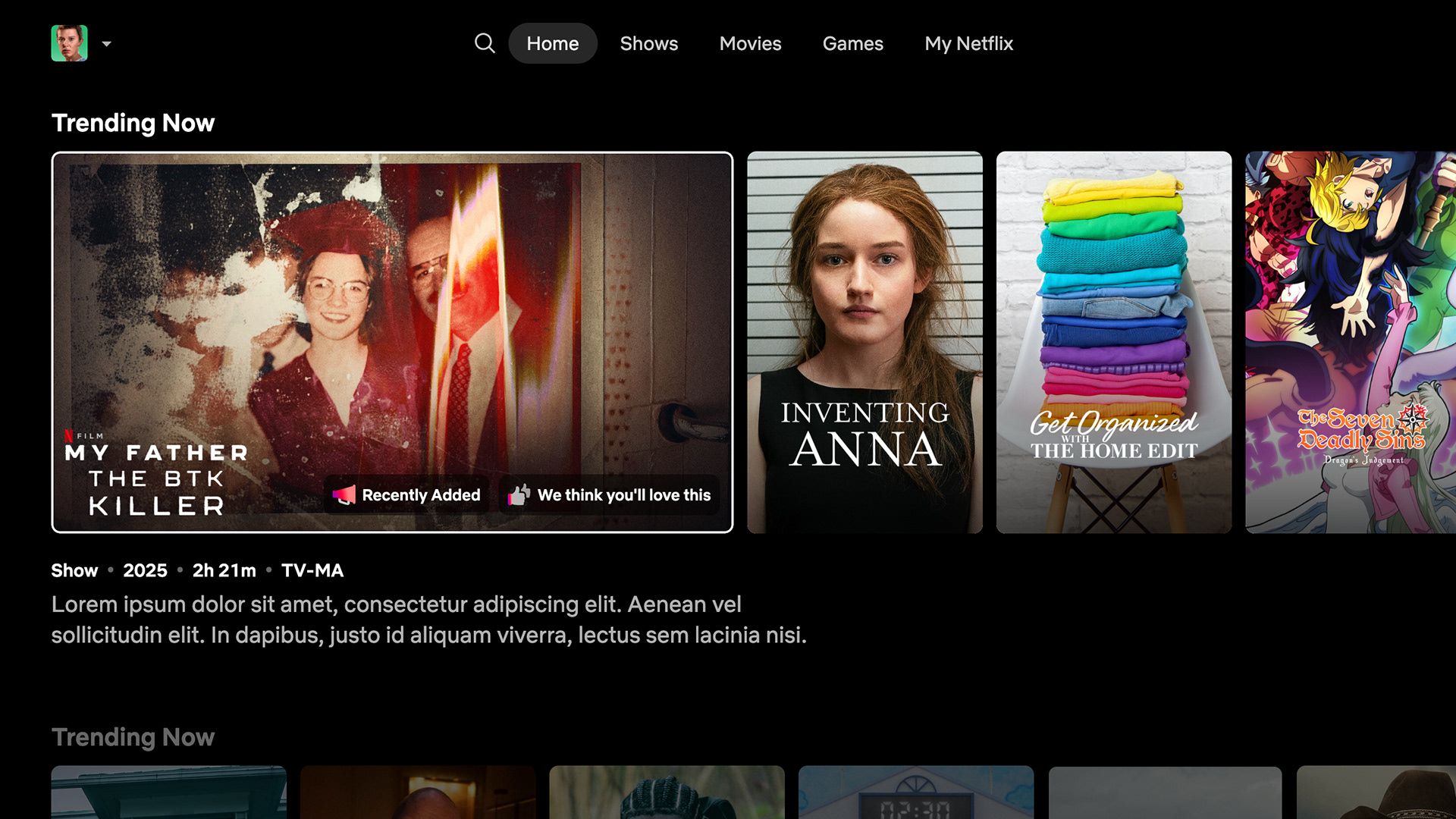1456x819 pixels.
Task: Switch to the Shows tab
Action: (x=648, y=43)
